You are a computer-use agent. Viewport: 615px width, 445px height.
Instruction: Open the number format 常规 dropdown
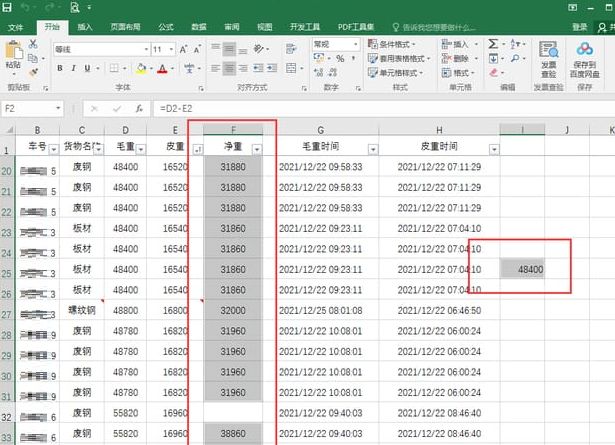tap(355, 44)
